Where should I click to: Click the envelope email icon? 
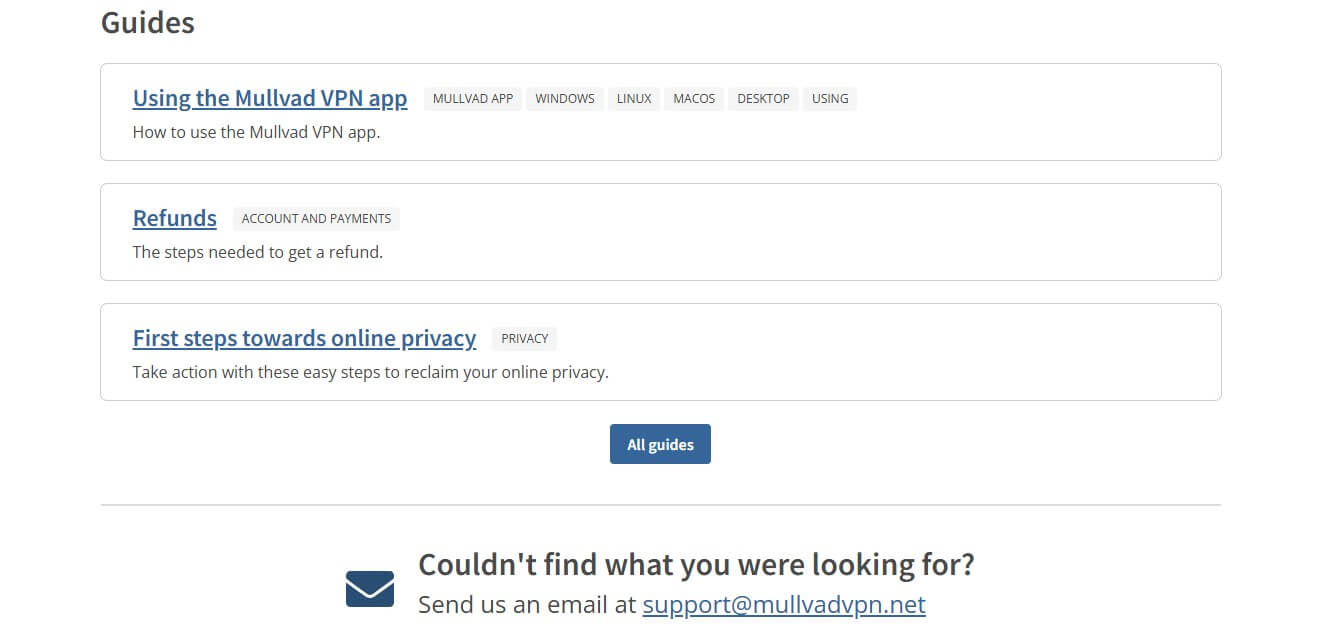point(370,588)
